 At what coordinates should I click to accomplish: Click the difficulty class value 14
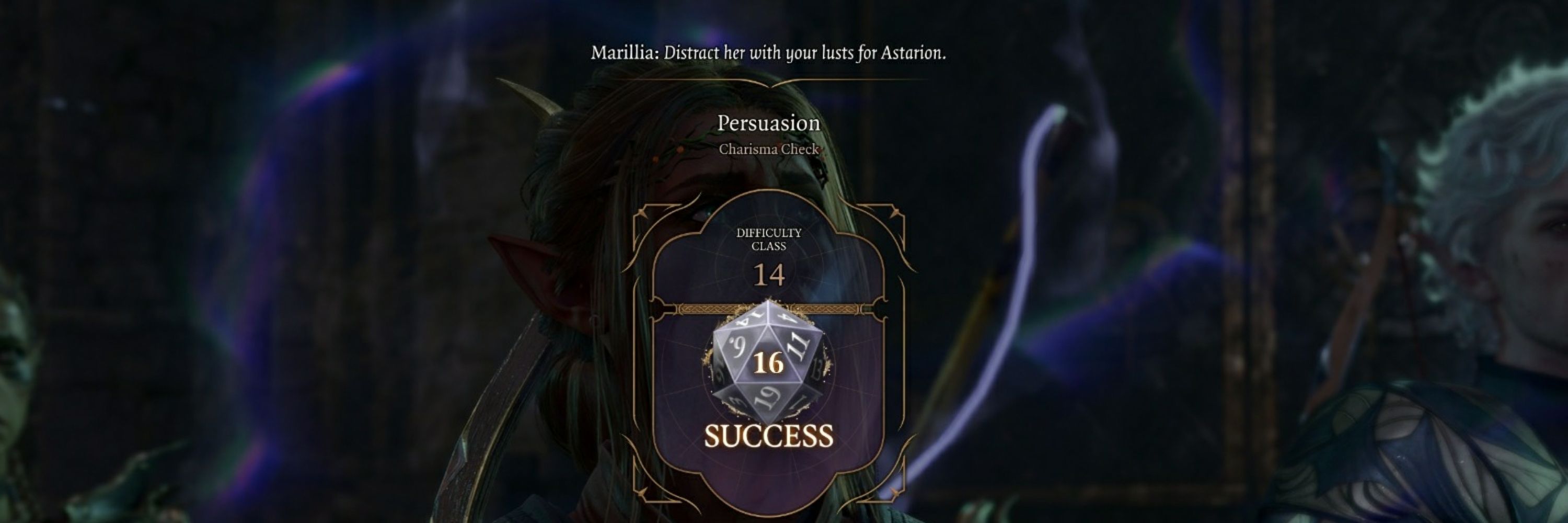tap(769, 275)
